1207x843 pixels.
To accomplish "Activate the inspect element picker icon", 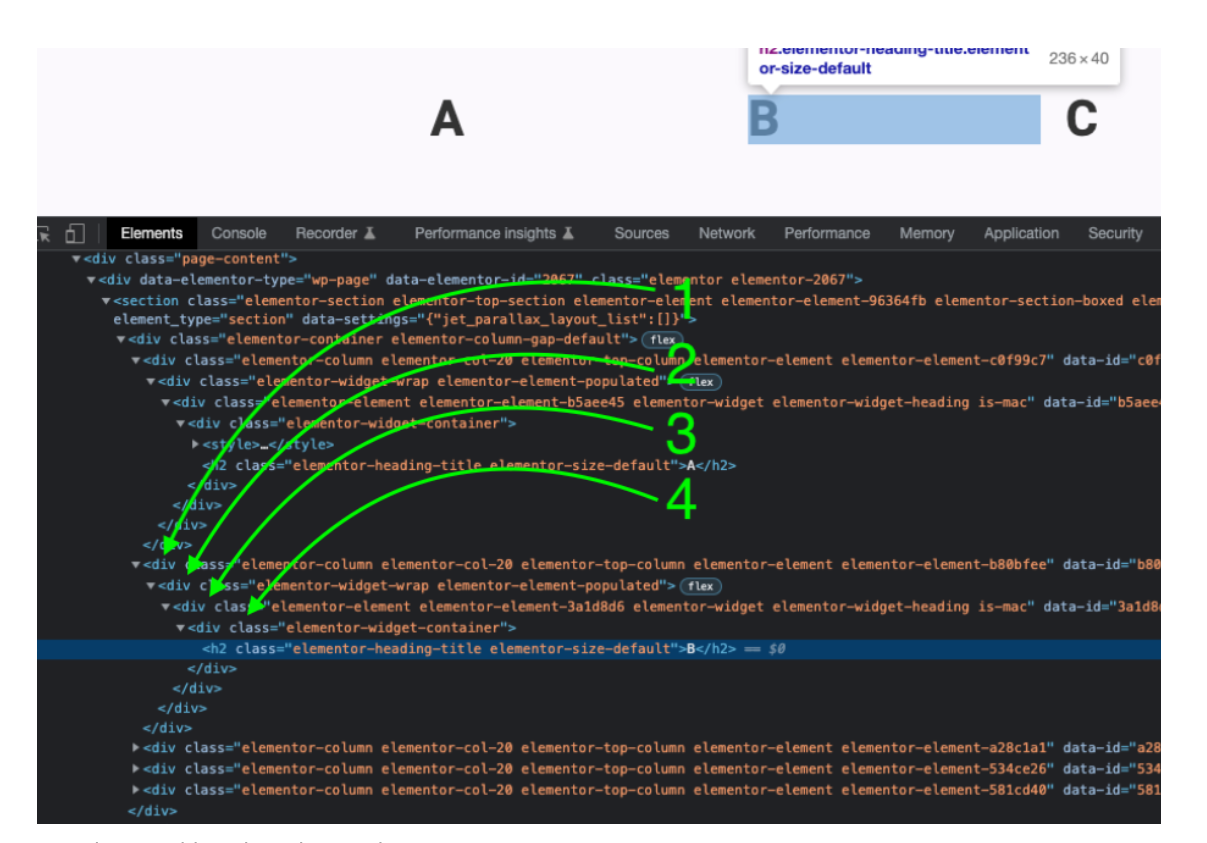I will point(44,233).
